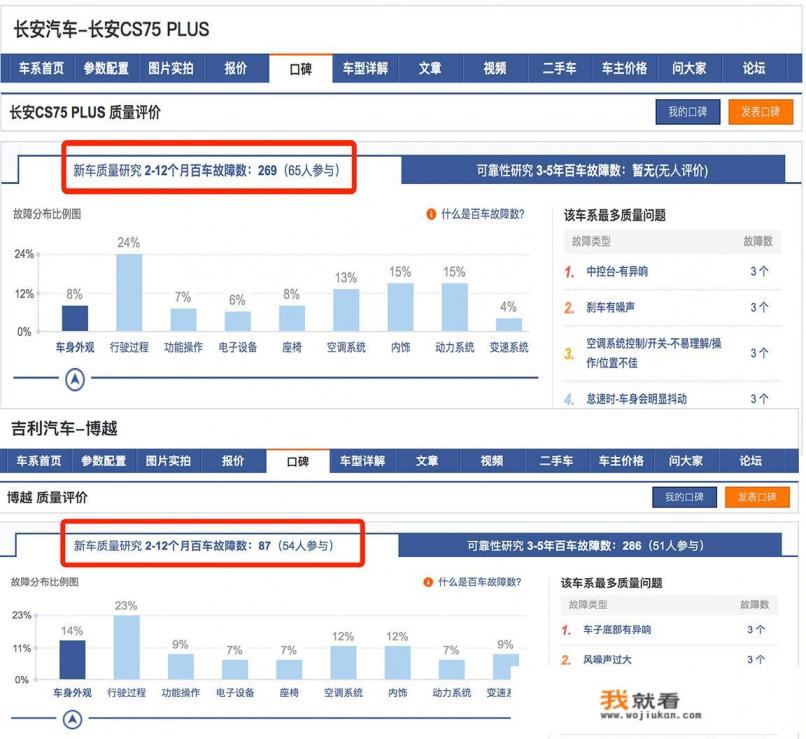Viewport: 806px width, 739px height.
Task: Open 二手车 tab in the 长安CS75 PLUS nav
Action: [560, 68]
